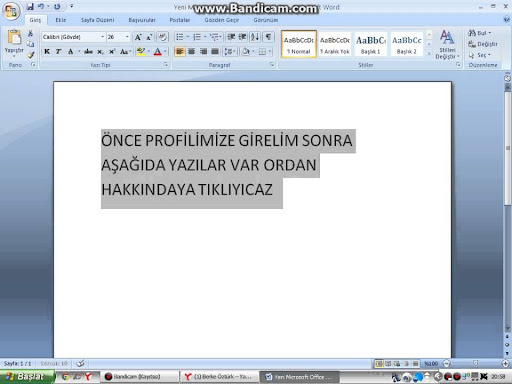Click the zoom slider handle
This screenshot has width=512, height=384.
click(x=476, y=363)
